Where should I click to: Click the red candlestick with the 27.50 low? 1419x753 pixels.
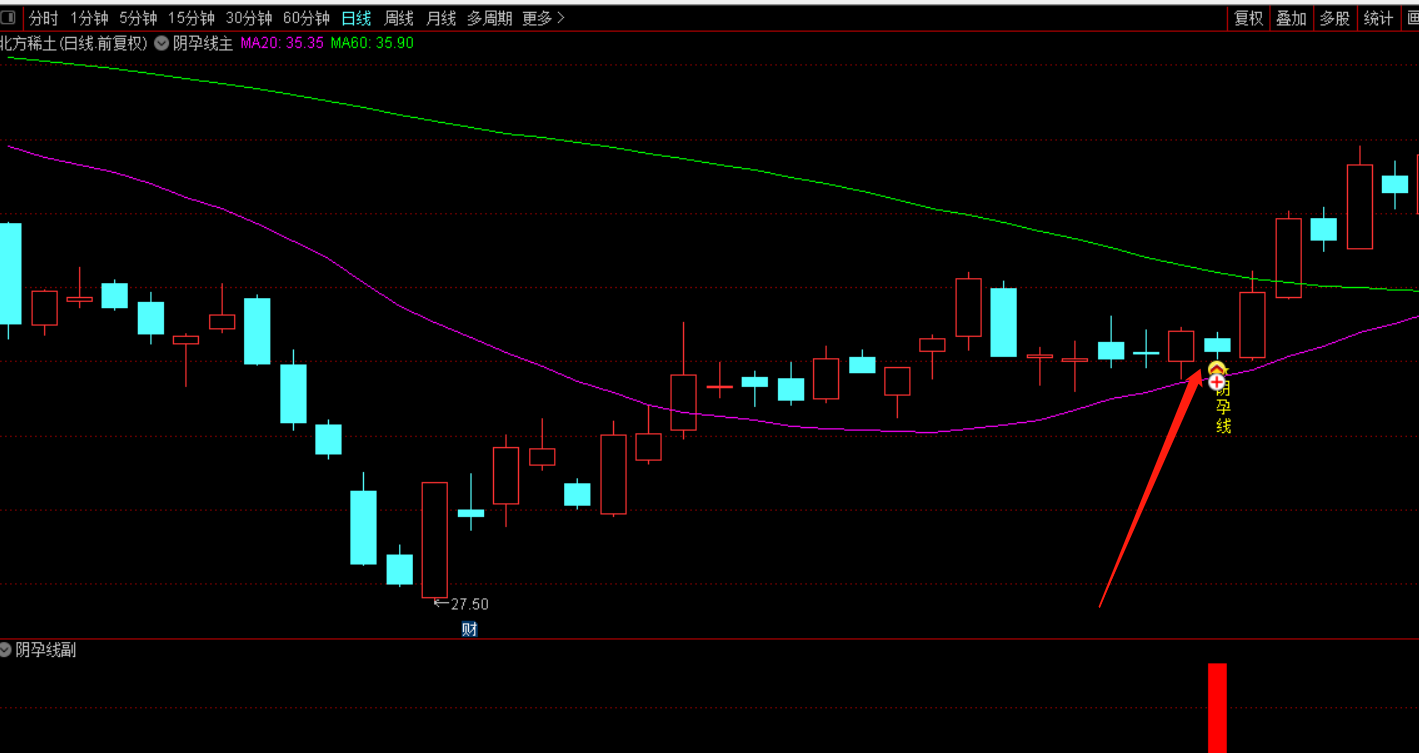point(434,540)
